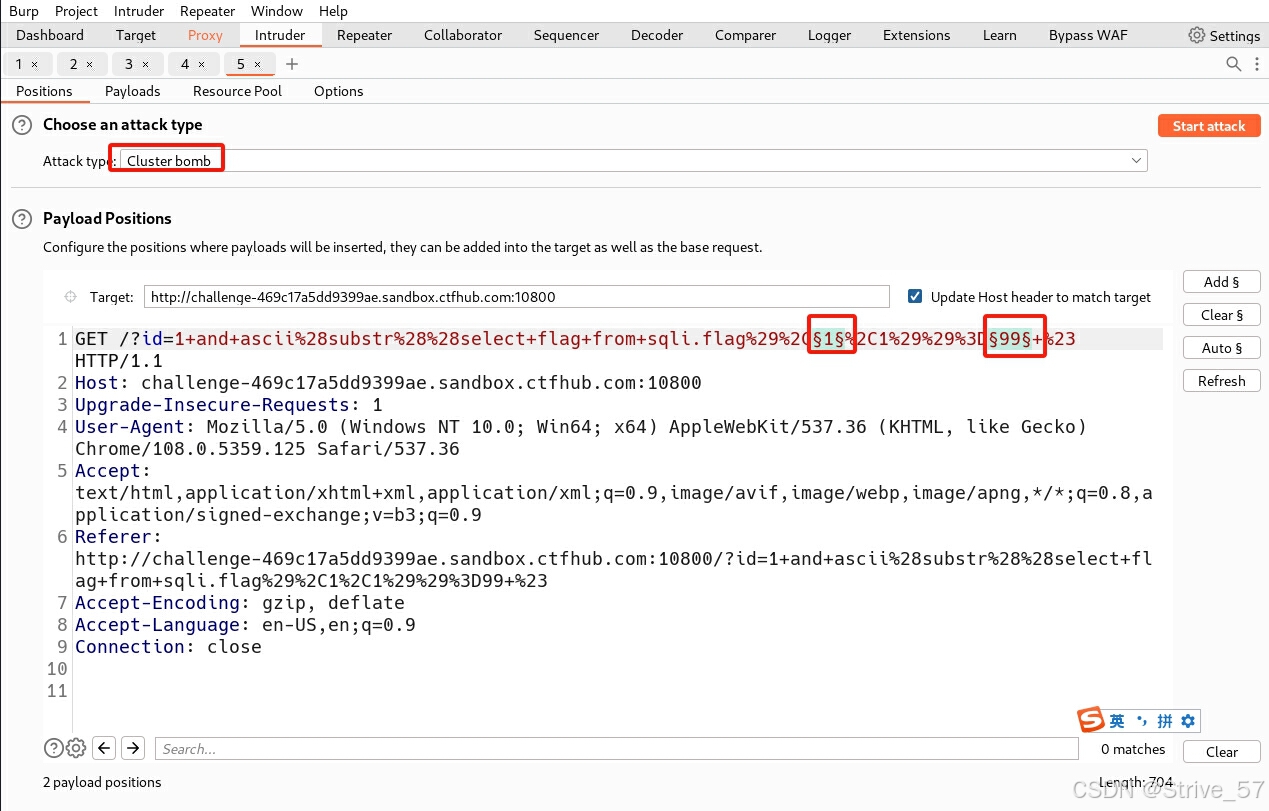Click Start attack button
1269x811 pixels.
(1208, 126)
